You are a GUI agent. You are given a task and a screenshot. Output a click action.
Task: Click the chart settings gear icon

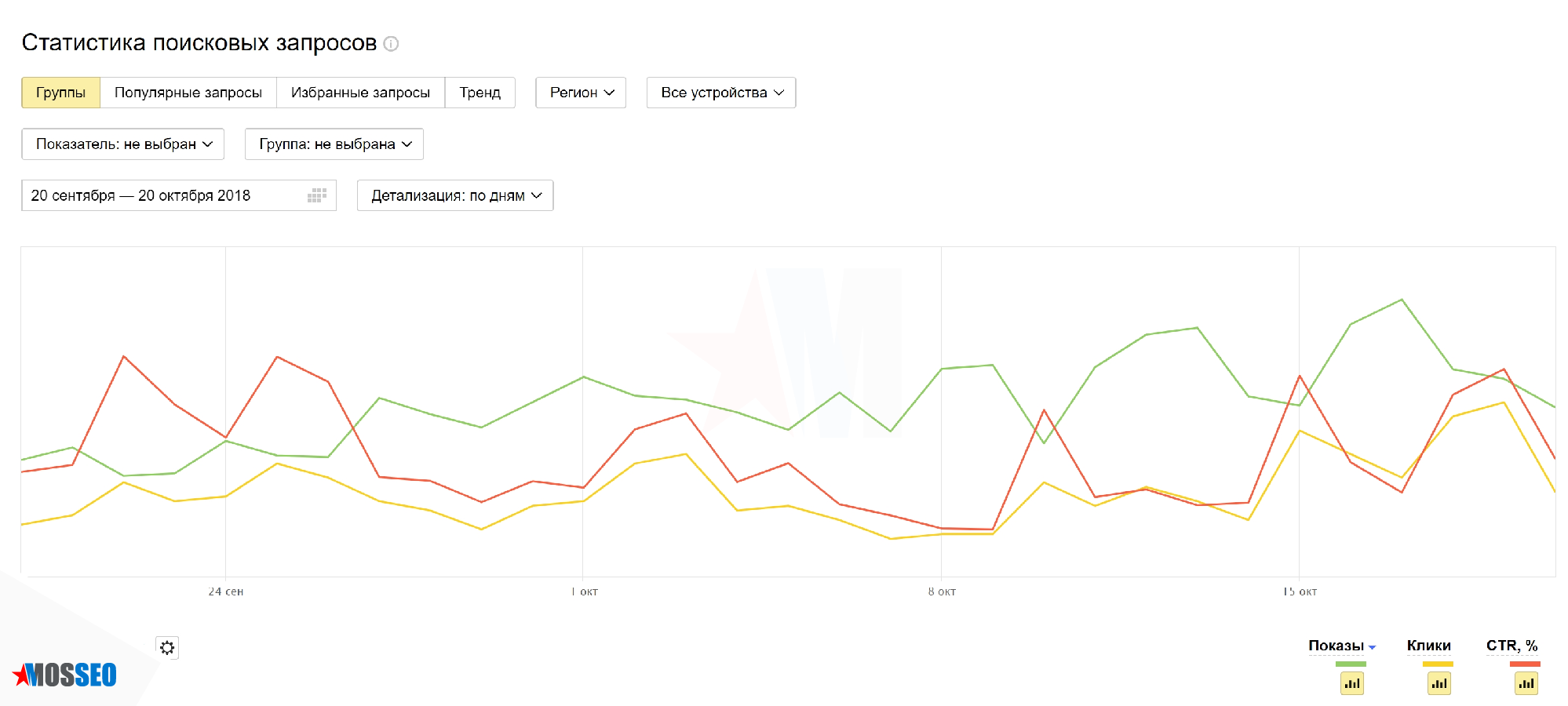[167, 647]
